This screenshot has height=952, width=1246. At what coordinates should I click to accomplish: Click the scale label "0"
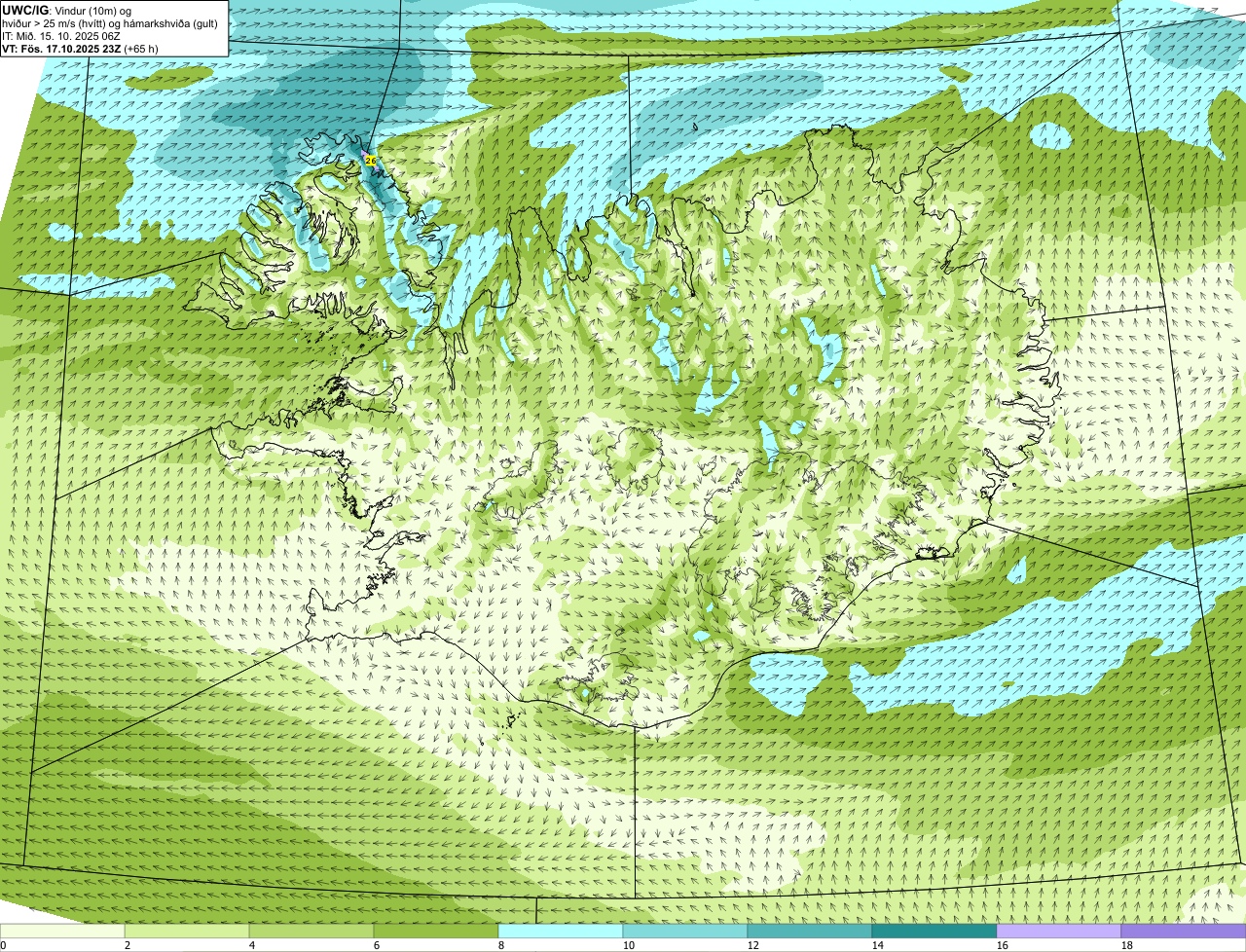pos(3,945)
